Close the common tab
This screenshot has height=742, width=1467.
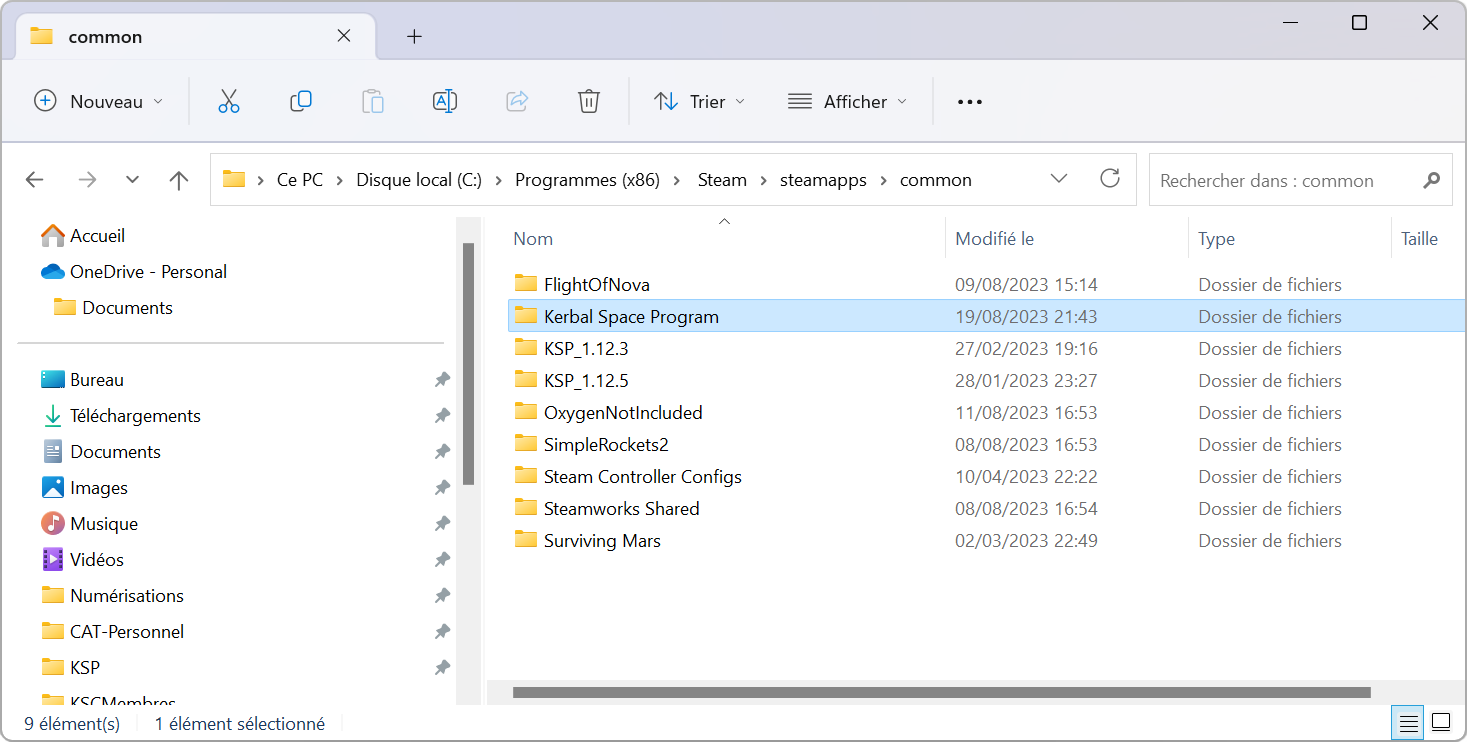(x=344, y=36)
